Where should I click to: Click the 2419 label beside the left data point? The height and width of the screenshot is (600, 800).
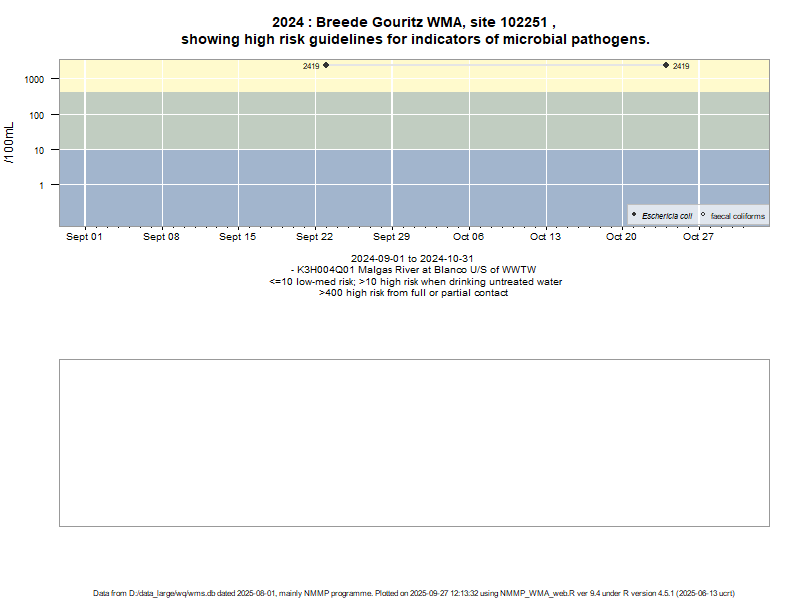310,66
